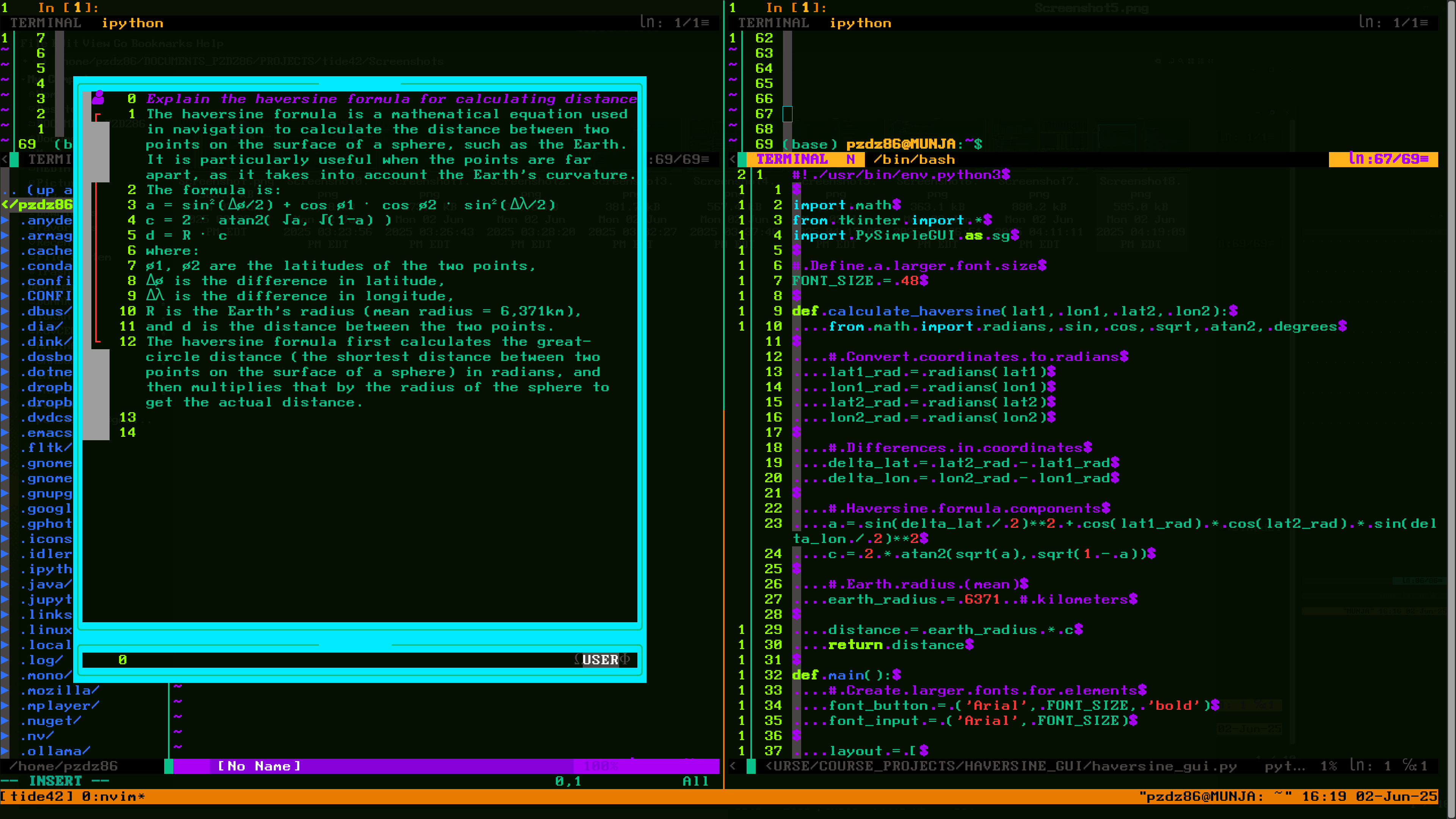The height and width of the screenshot is (819, 1456).
Task: Select the .ipyth entry in file tree
Action: click(x=46, y=569)
